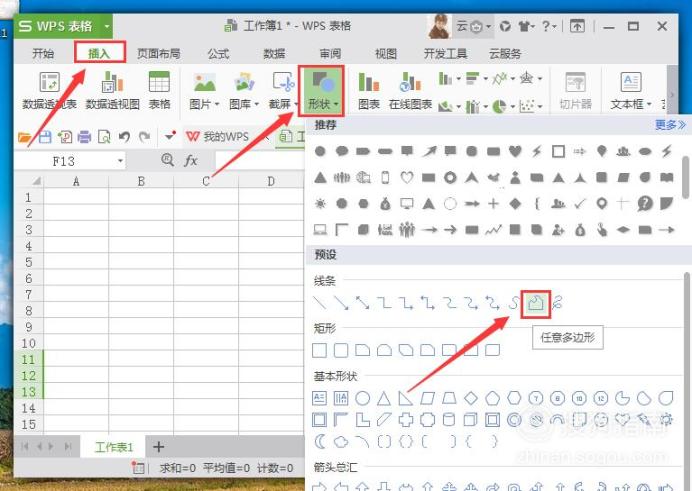Insert a 图表 chart
Image resolution: width=692 pixels, height=491 pixels.
tap(369, 90)
